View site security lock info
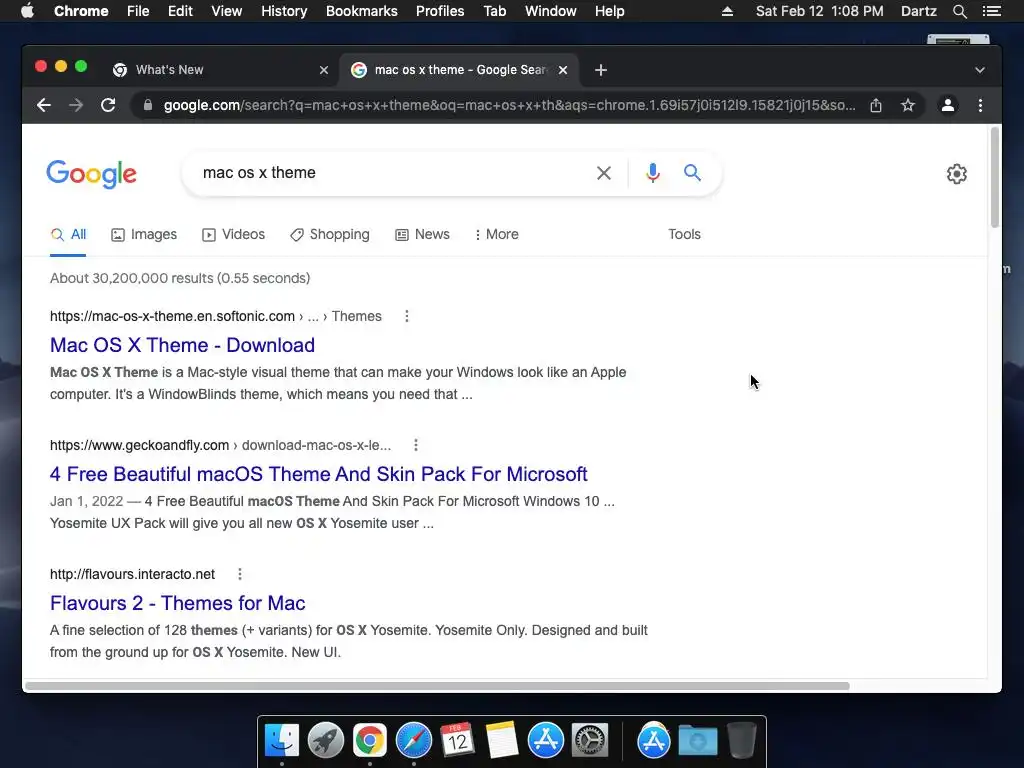Viewport: 1024px width, 768px height. tap(148, 105)
